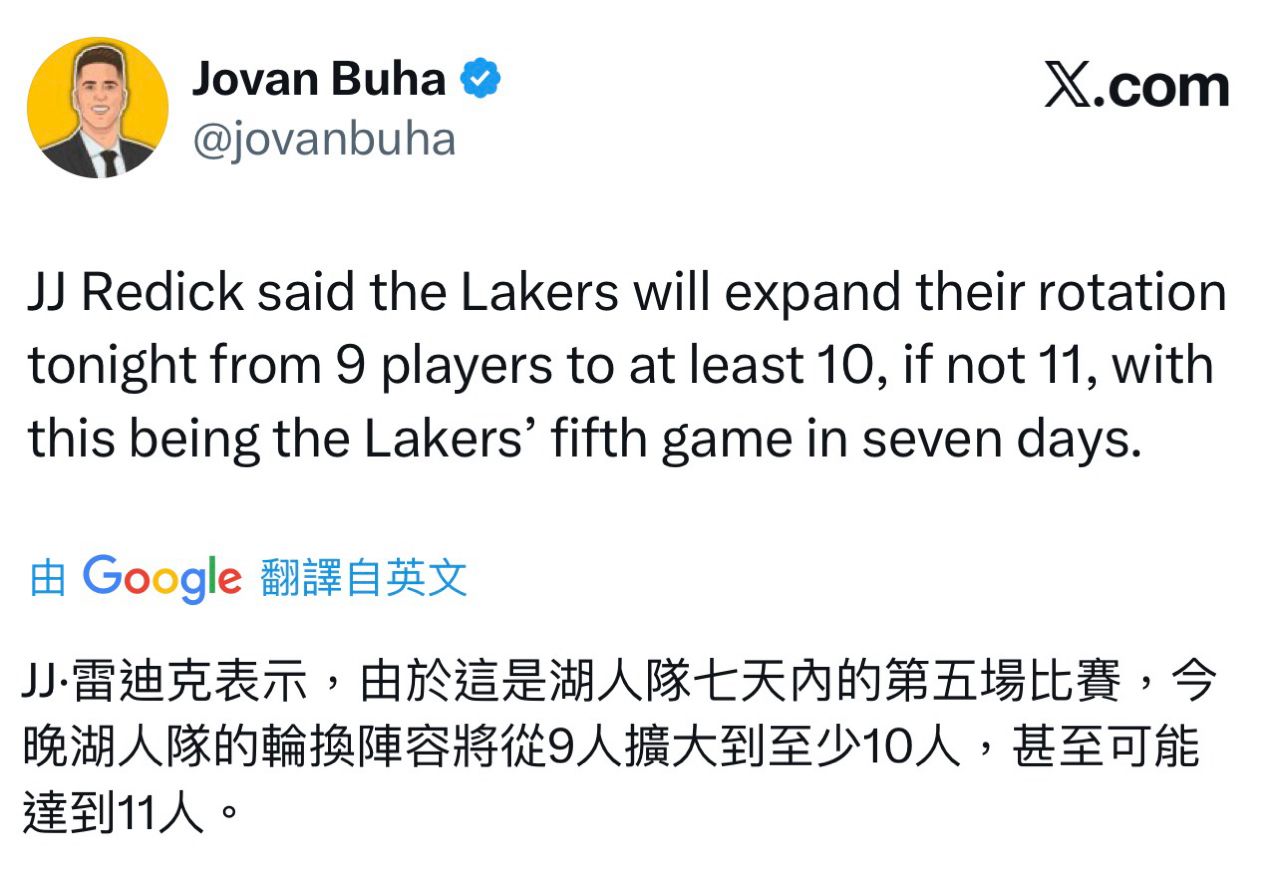Click Jovan Buha's profile avatar
This screenshot has width=1280, height=893.
[98, 108]
